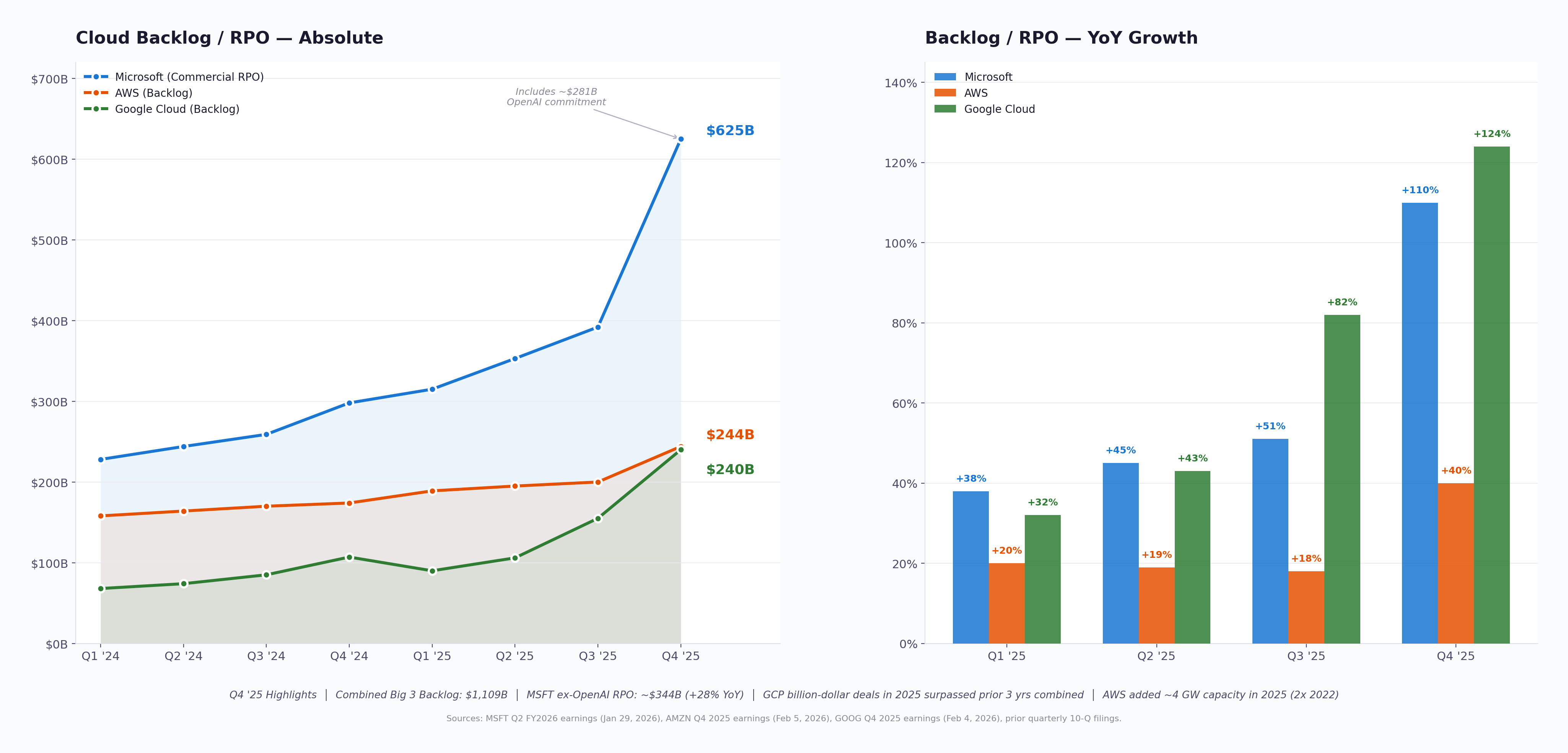Click the +38% Microsoft Q1 '25 bar
The width and height of the screenshot is (1568, 753).
970,567
